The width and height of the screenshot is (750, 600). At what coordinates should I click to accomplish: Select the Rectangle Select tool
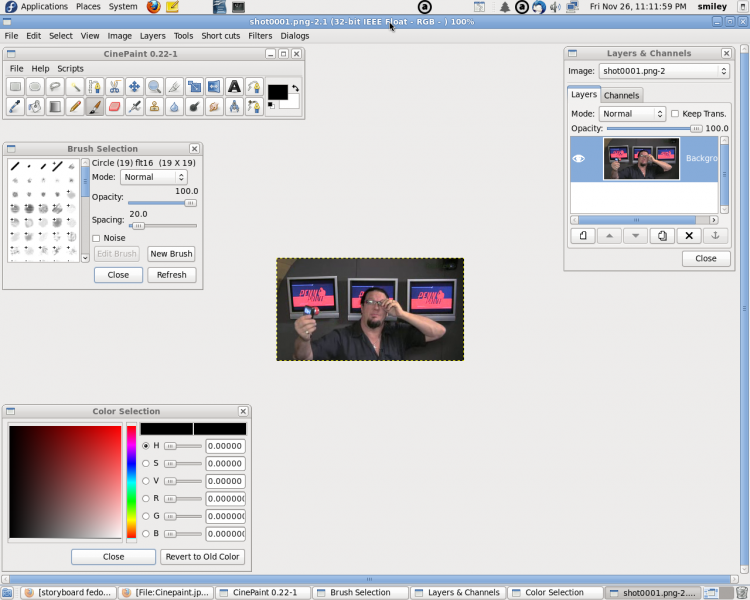pos(15,87)
